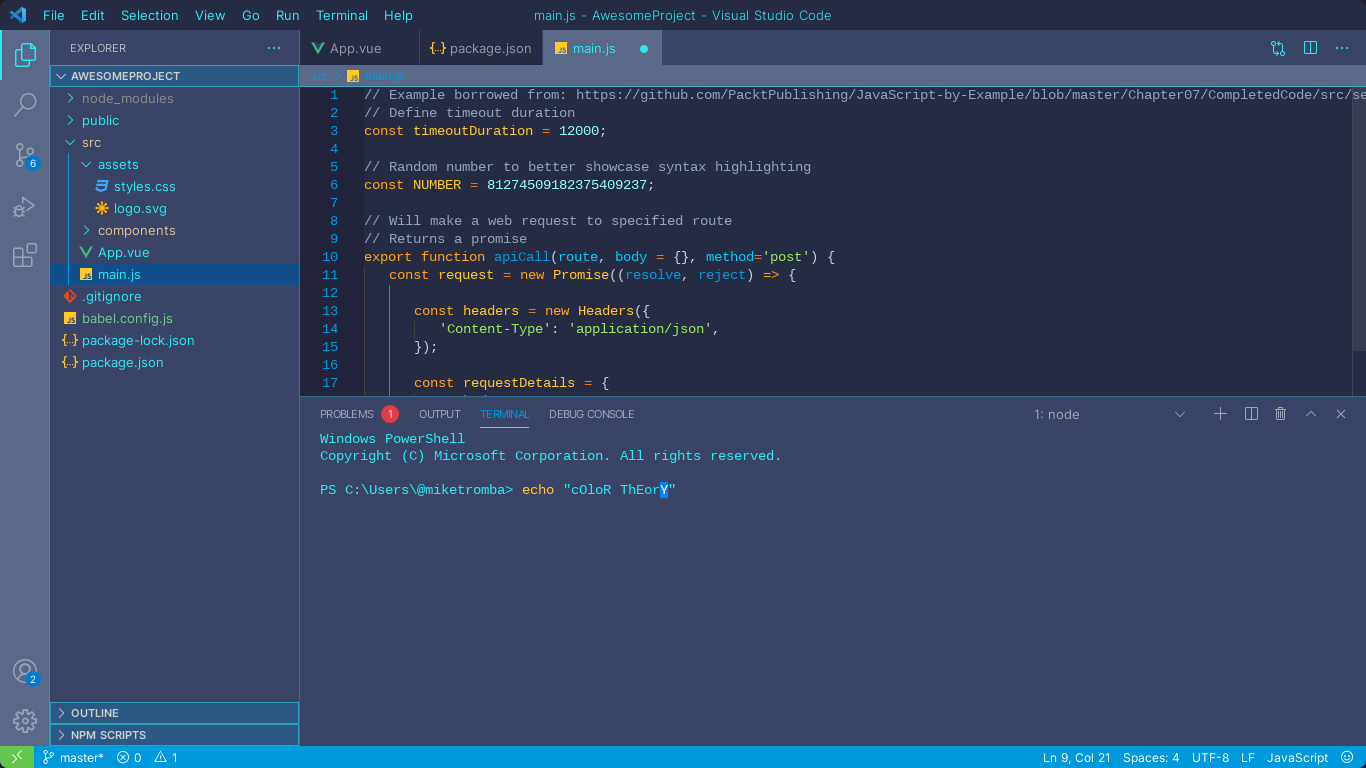Open errors and warnings status item
1366x768 pixels.
[147, 757]
